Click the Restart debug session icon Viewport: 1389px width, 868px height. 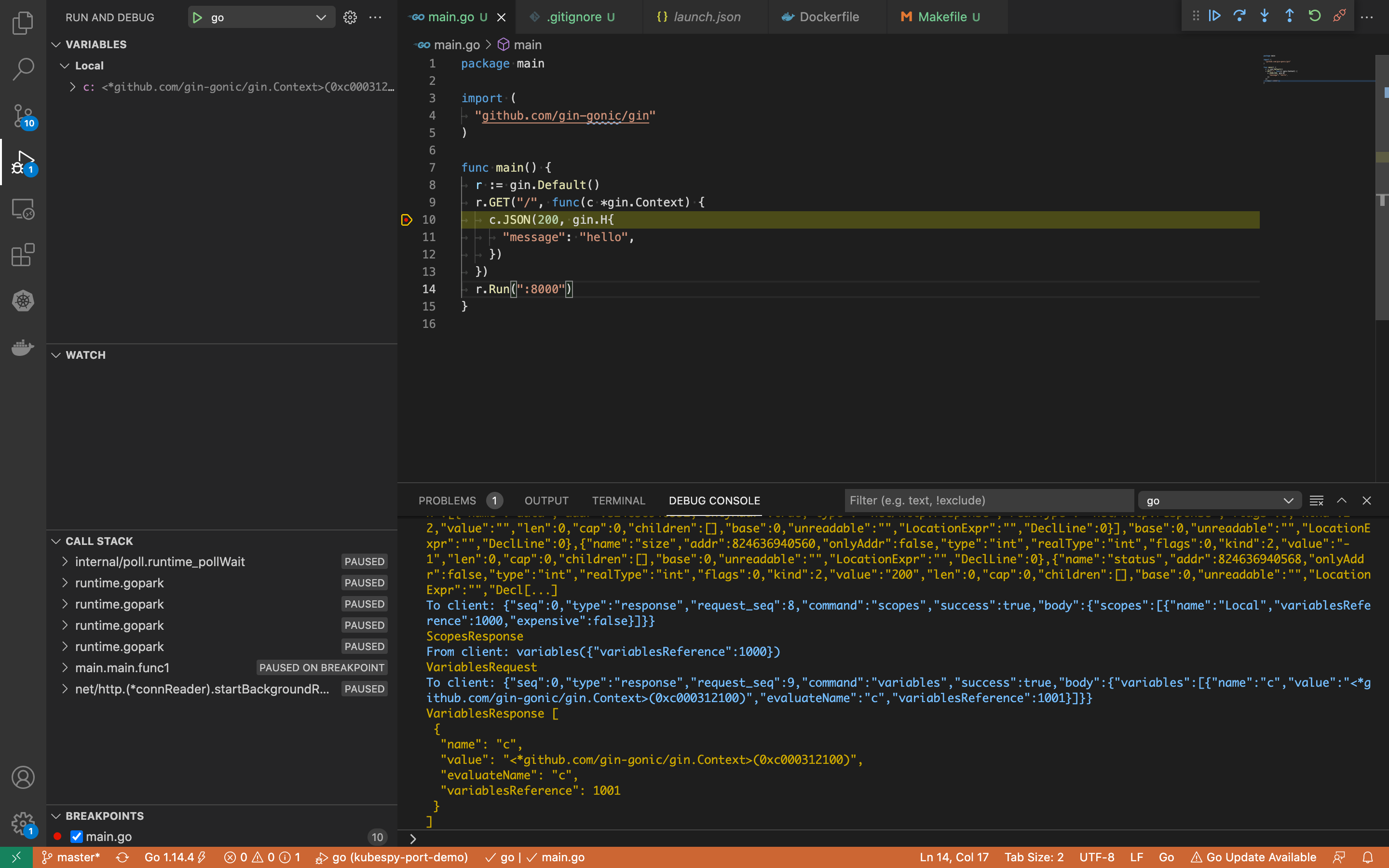1314,16
